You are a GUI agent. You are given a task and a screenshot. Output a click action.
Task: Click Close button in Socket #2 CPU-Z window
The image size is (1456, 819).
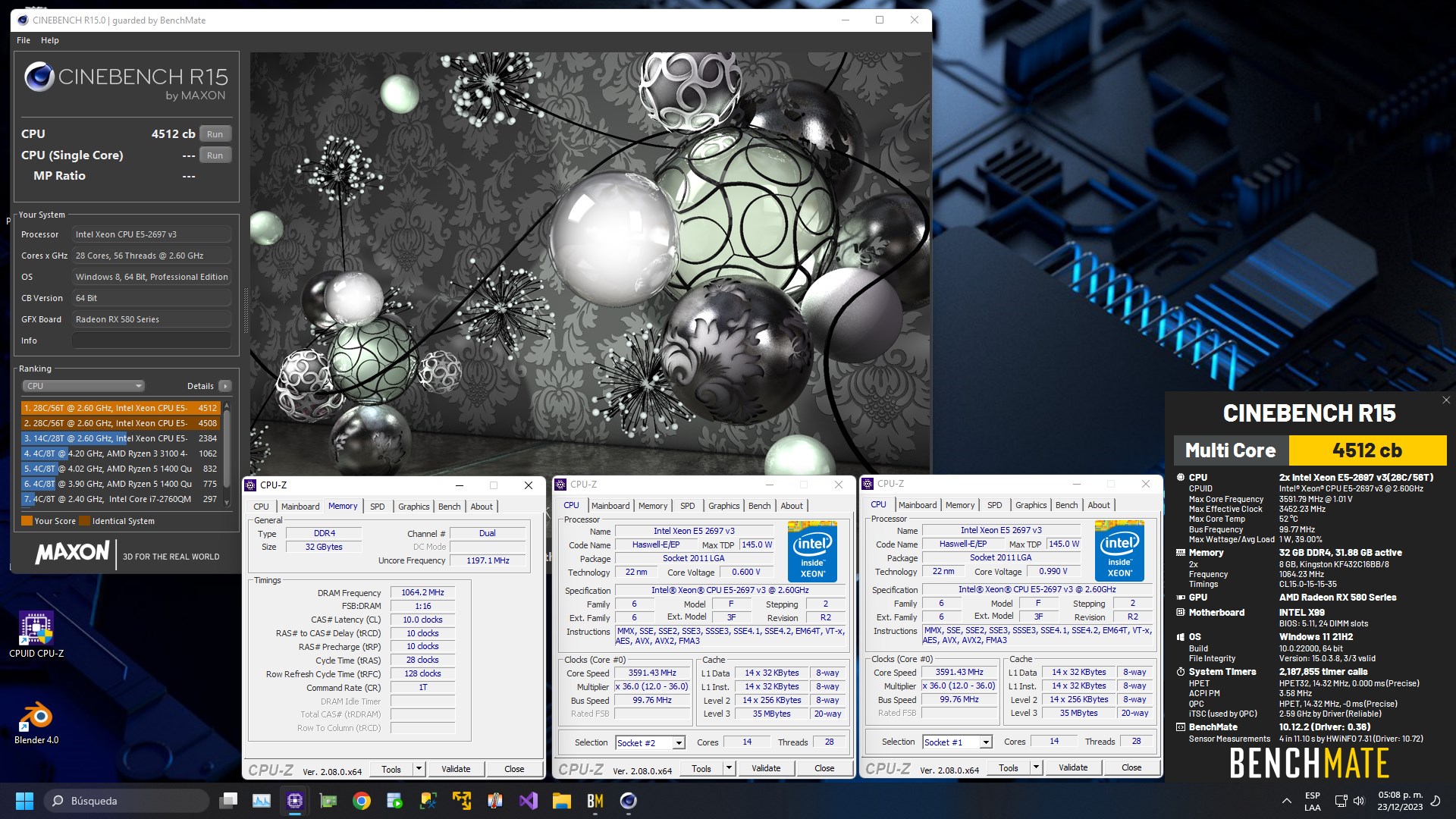(824, 768)
